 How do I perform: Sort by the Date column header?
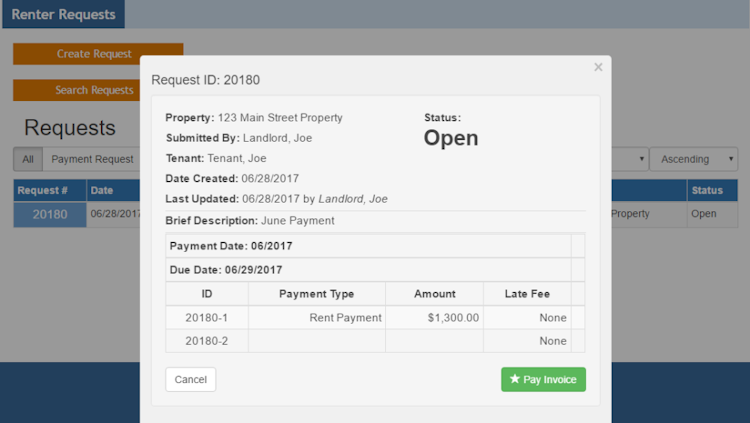click(113, 190)
